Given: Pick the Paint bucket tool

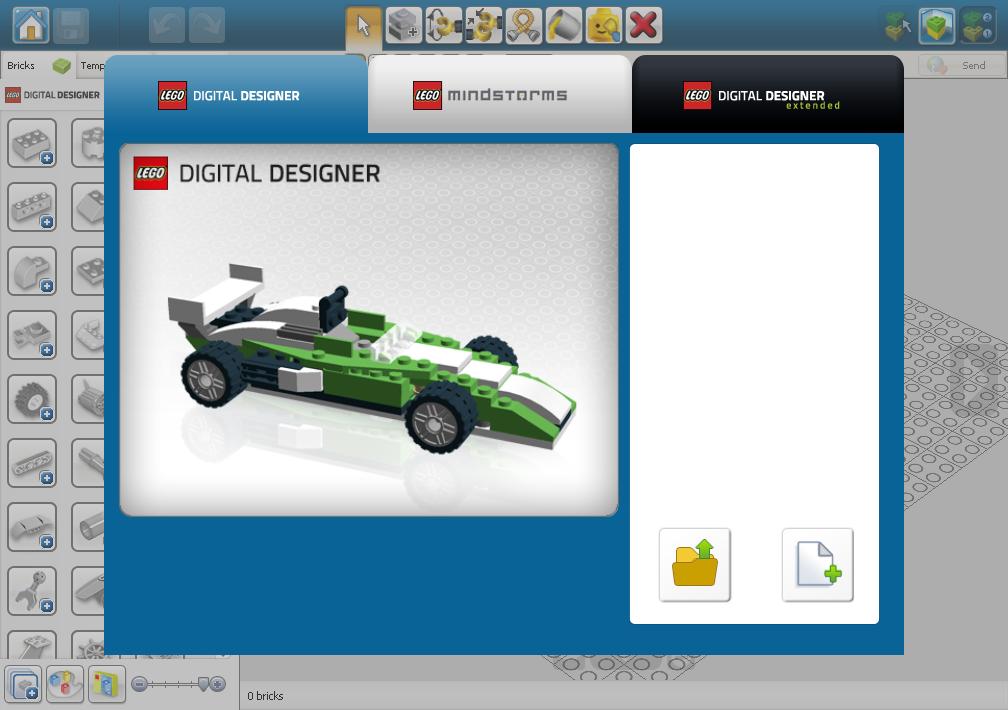Looking at the screenshot, I should (x=563, y=25).
